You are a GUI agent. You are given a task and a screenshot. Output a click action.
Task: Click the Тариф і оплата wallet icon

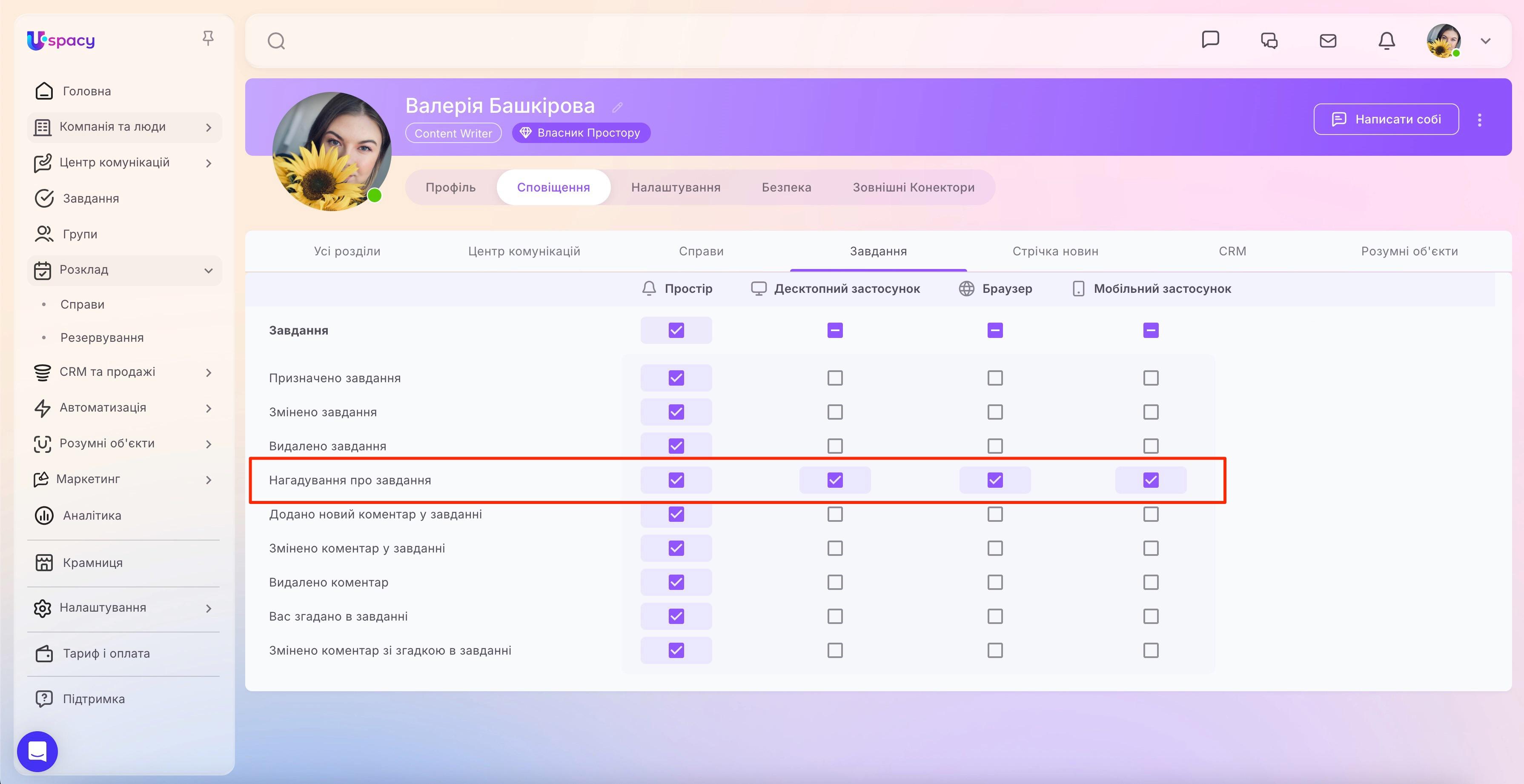click(44, 653)
